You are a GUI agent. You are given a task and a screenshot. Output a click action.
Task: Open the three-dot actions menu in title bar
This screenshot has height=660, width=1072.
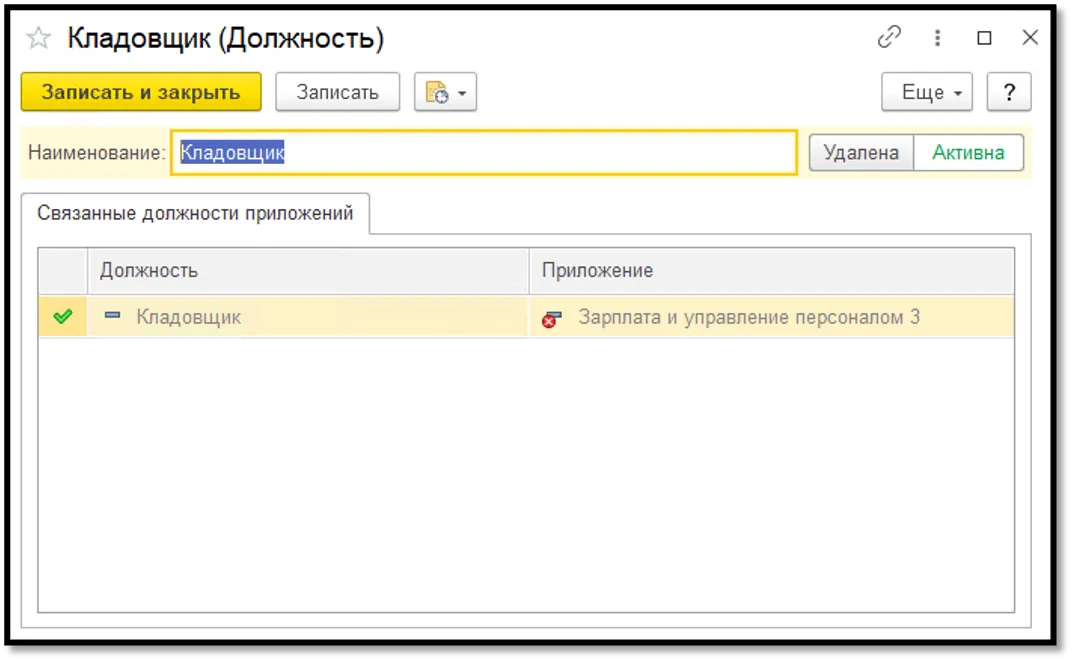click(937, 37)
